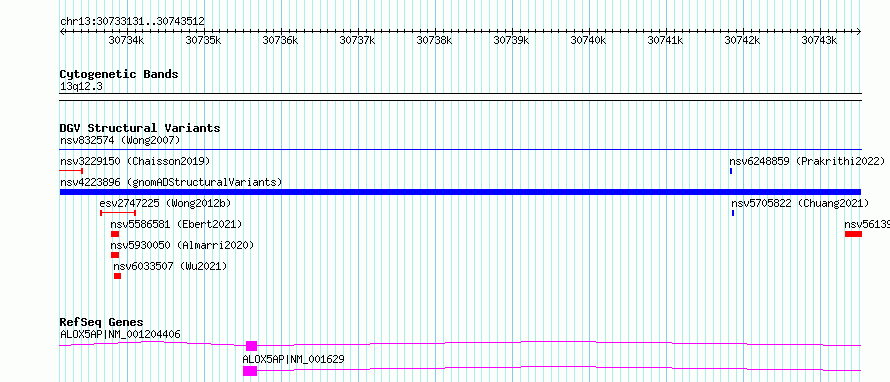Click the 30740k ruler tick label
The height and width of the screenshot is (382, 890).
588,40
